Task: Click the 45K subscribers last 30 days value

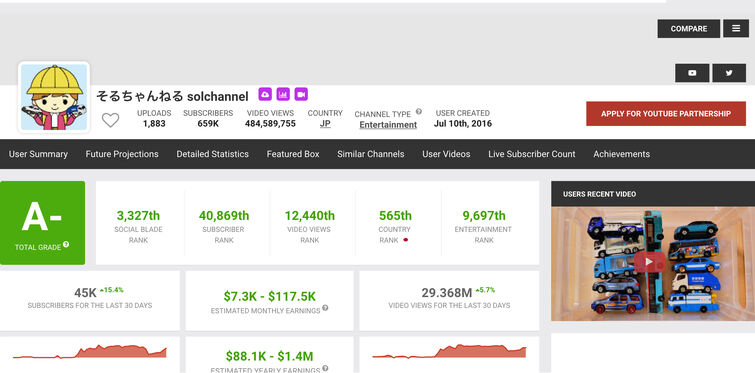Action: 85,293
